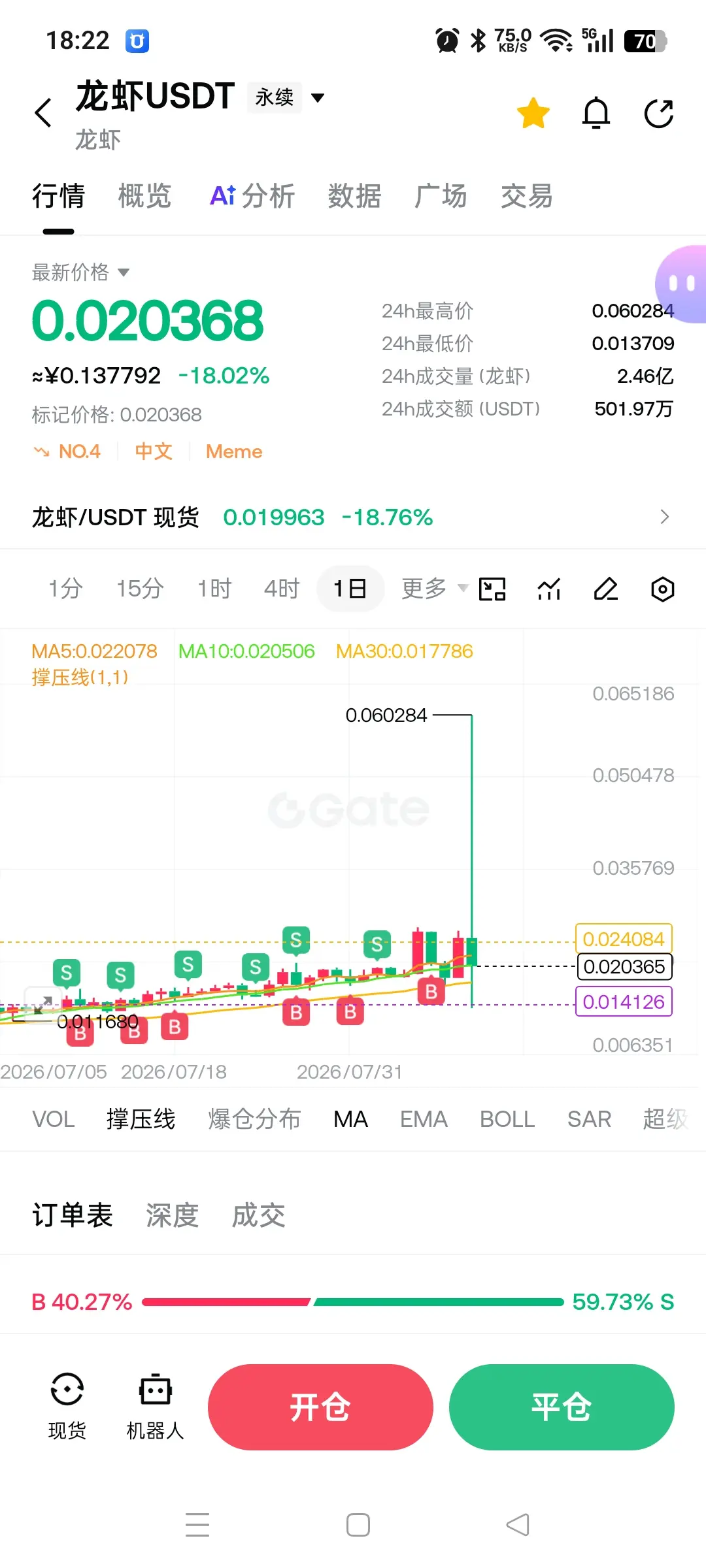Tap the S marker above 2026/07/31
This screenshot has height=1568, width=706.
[377, 944]
